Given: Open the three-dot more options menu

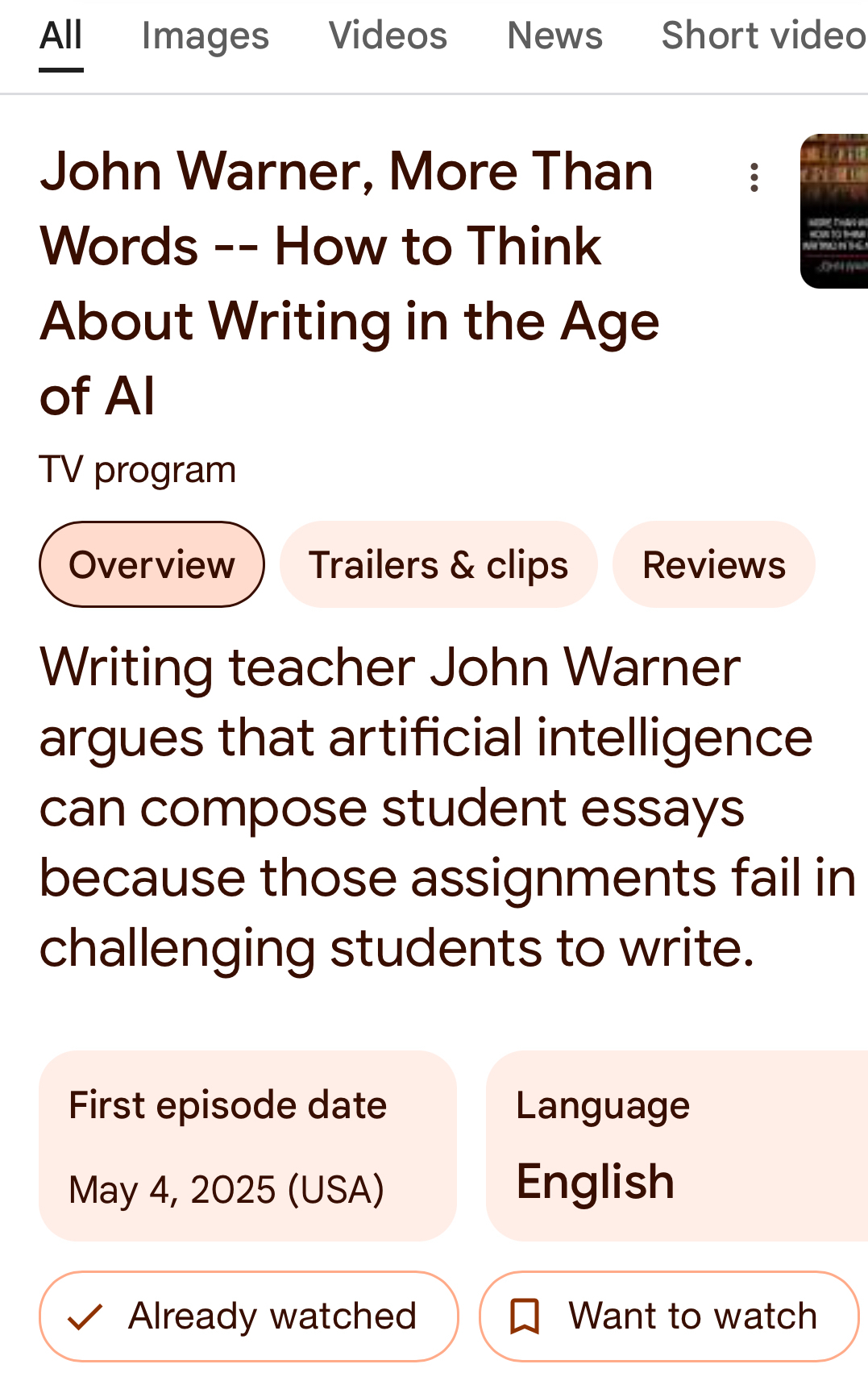Looking at the screenshot, I should [754, 177].
